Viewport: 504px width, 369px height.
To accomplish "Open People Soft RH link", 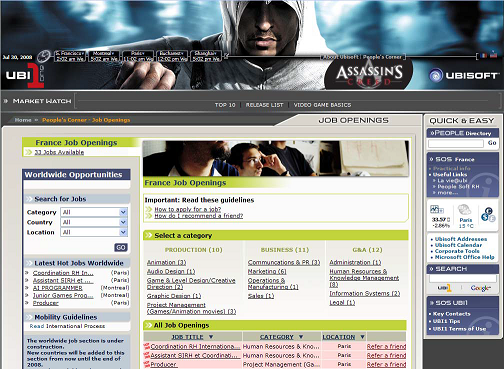I will (458, 187).
